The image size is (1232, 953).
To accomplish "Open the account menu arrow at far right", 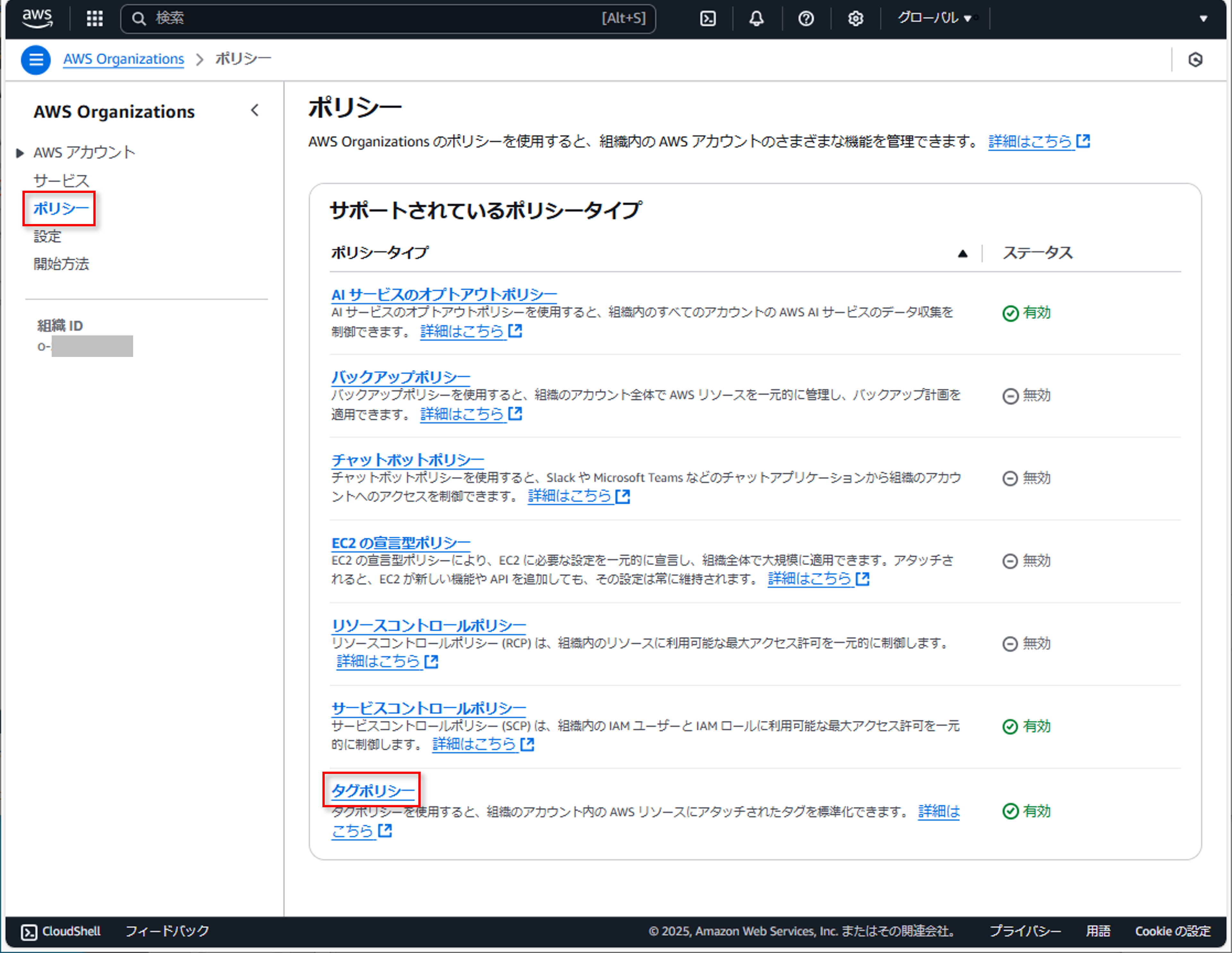I will point(1203,18).
